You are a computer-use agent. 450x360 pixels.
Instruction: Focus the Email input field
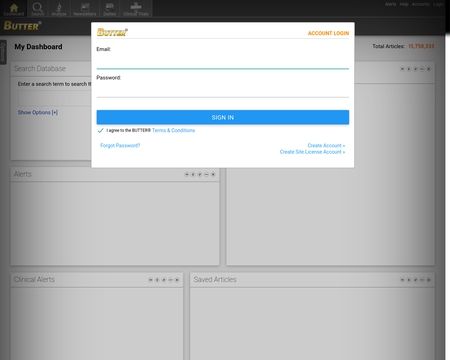point(223,62)
